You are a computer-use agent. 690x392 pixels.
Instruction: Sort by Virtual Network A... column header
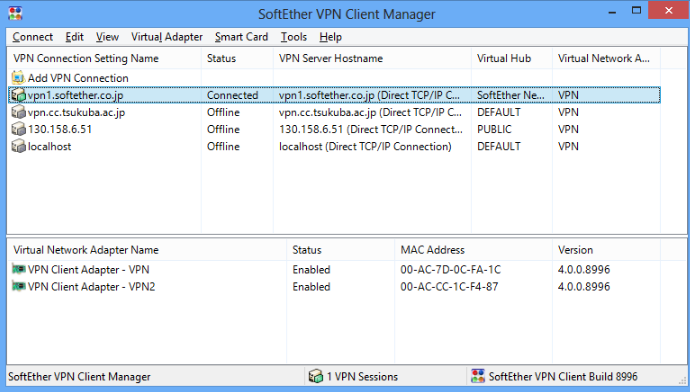(606, 59)
